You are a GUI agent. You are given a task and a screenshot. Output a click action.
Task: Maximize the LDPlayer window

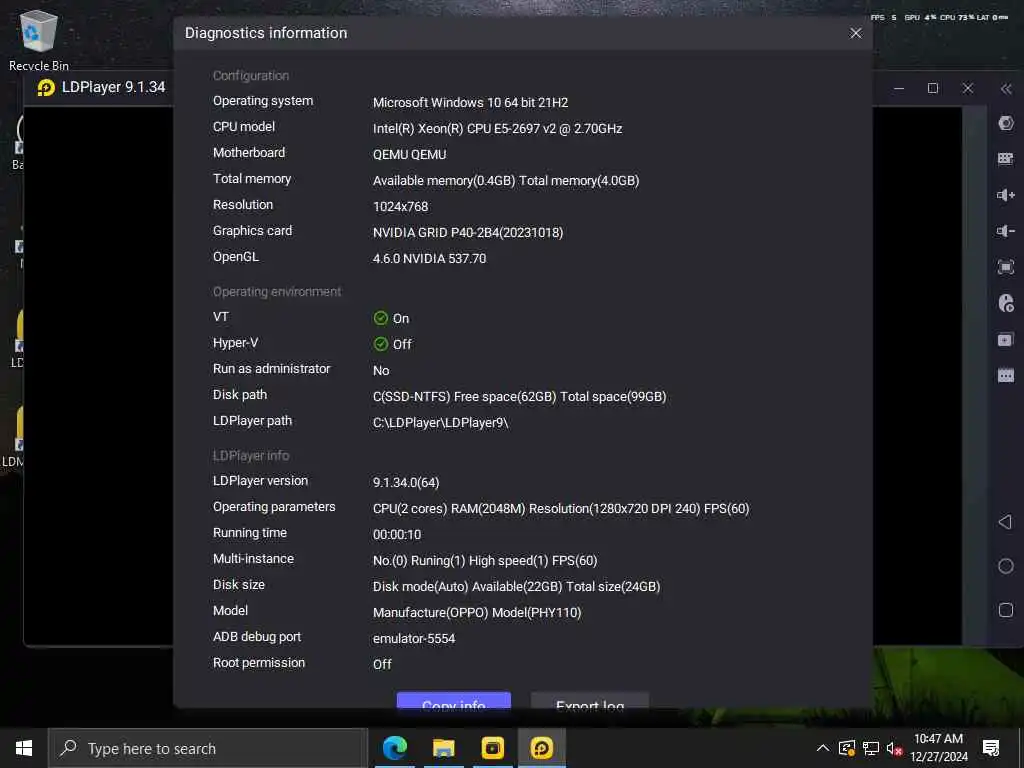[933, 88]
